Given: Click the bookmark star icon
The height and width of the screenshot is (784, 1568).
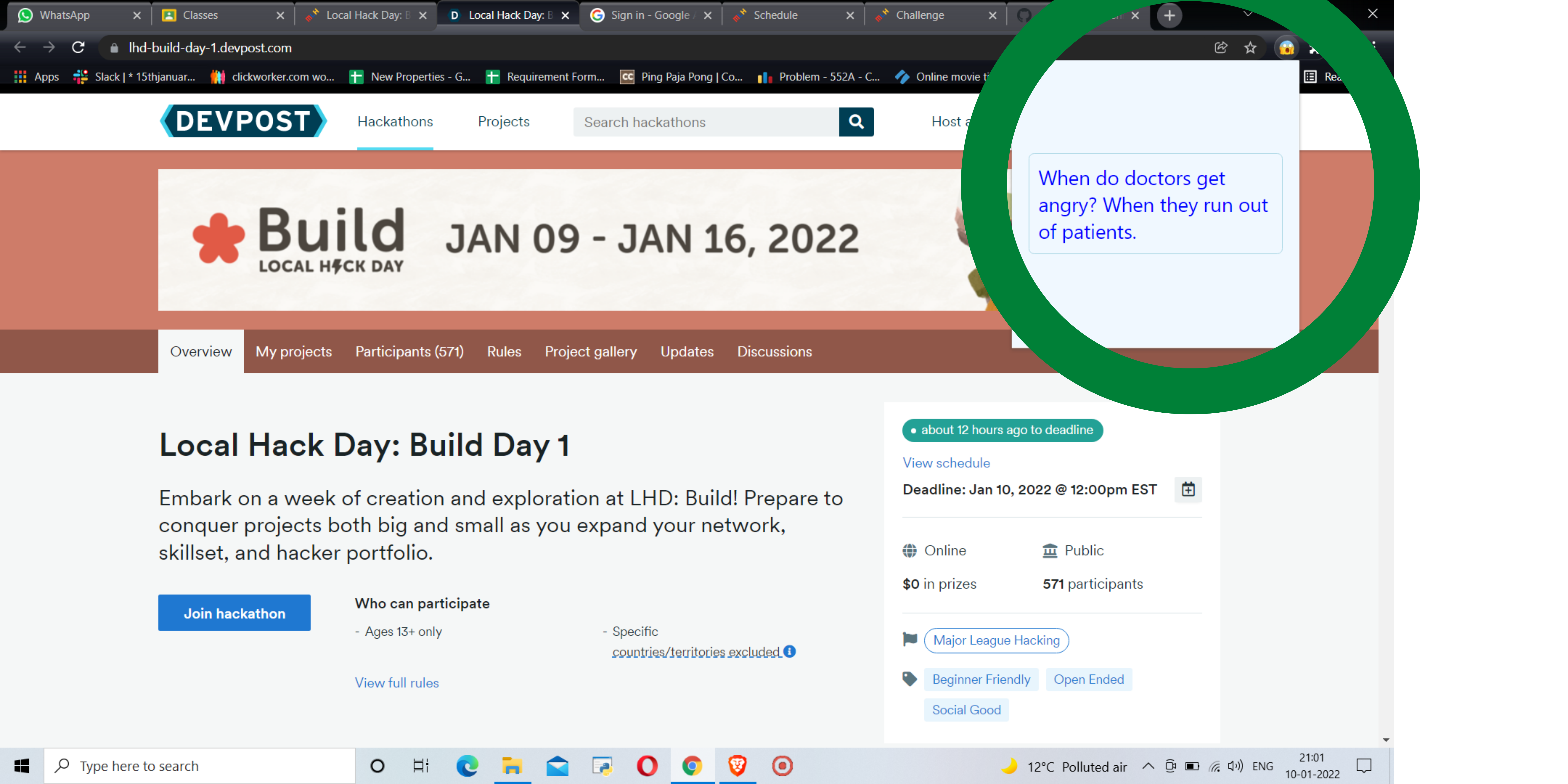Looking at the screenshot, I should tap(1250, 47).
